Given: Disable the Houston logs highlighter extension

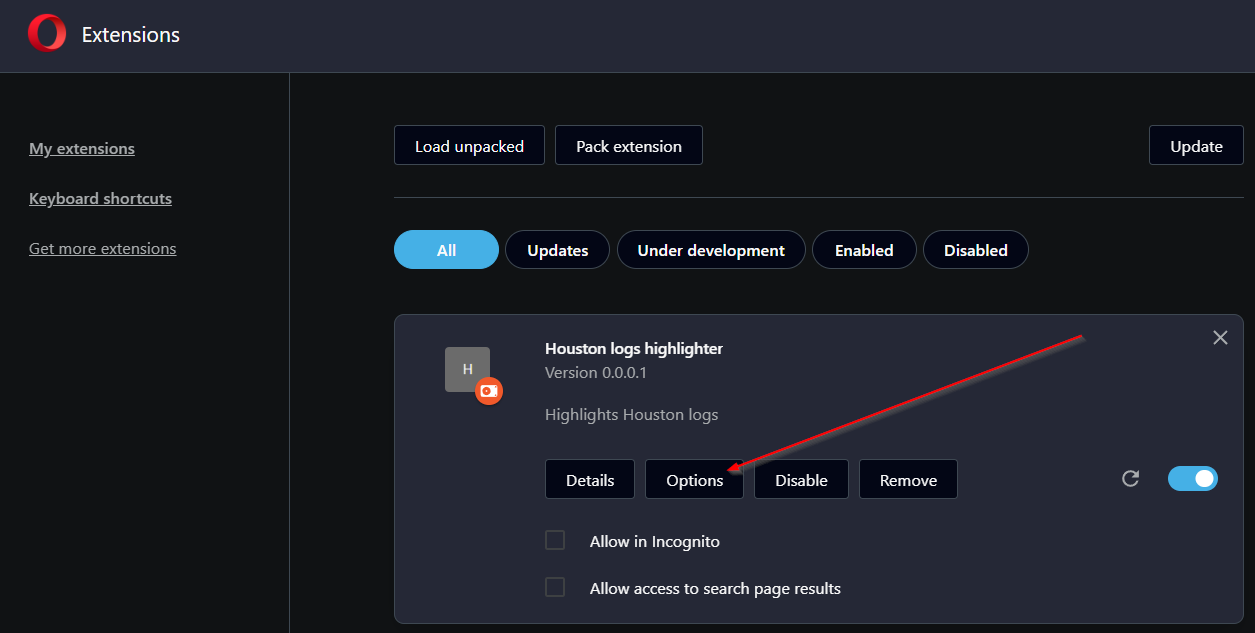Looking at the screenshot, I should tap(801, 480).
